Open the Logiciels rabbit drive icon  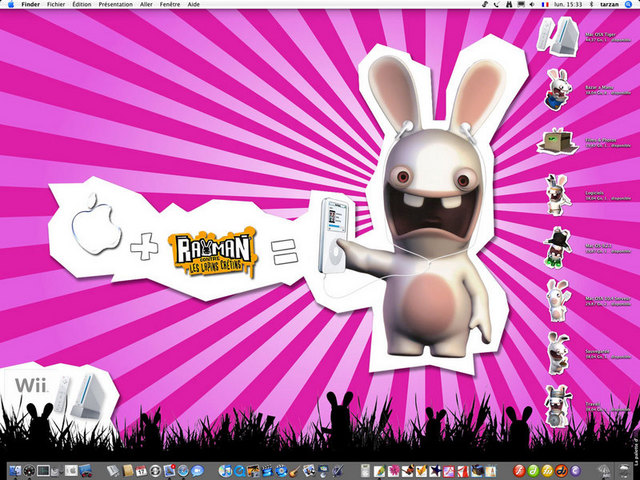(x=558, y=194)
